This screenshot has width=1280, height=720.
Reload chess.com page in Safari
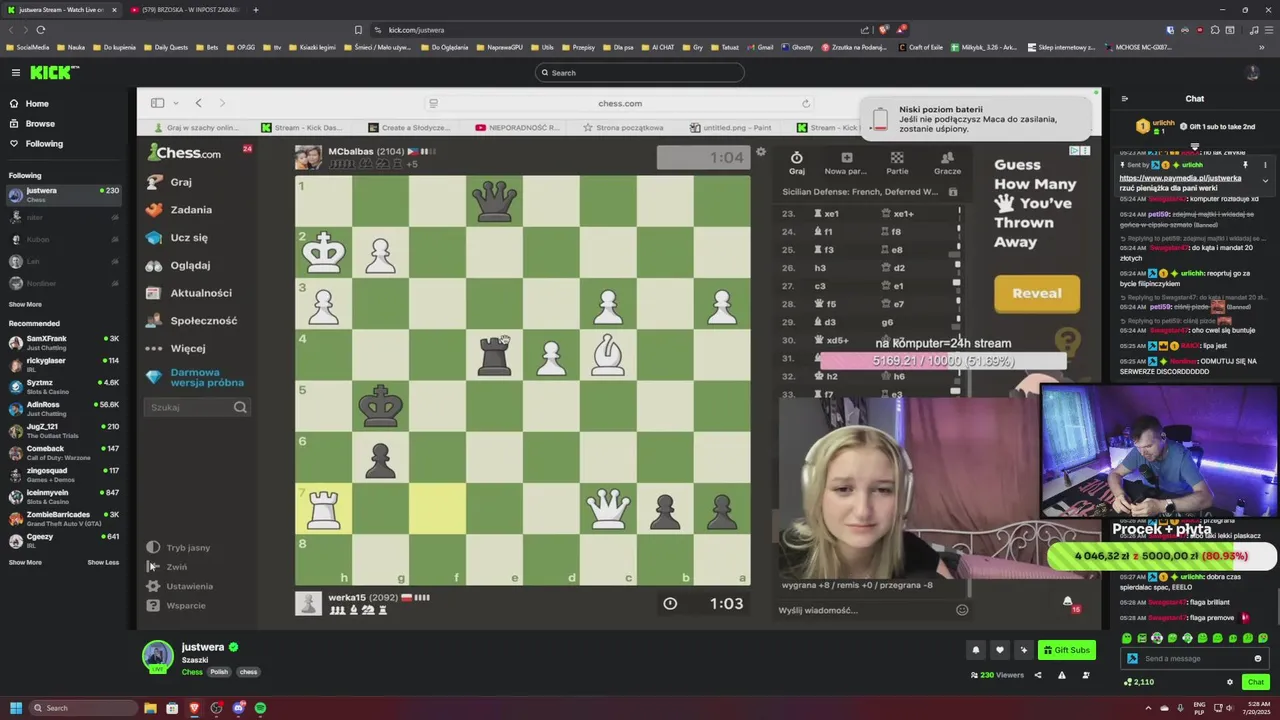pyautogui.click(x=805, y=103)
